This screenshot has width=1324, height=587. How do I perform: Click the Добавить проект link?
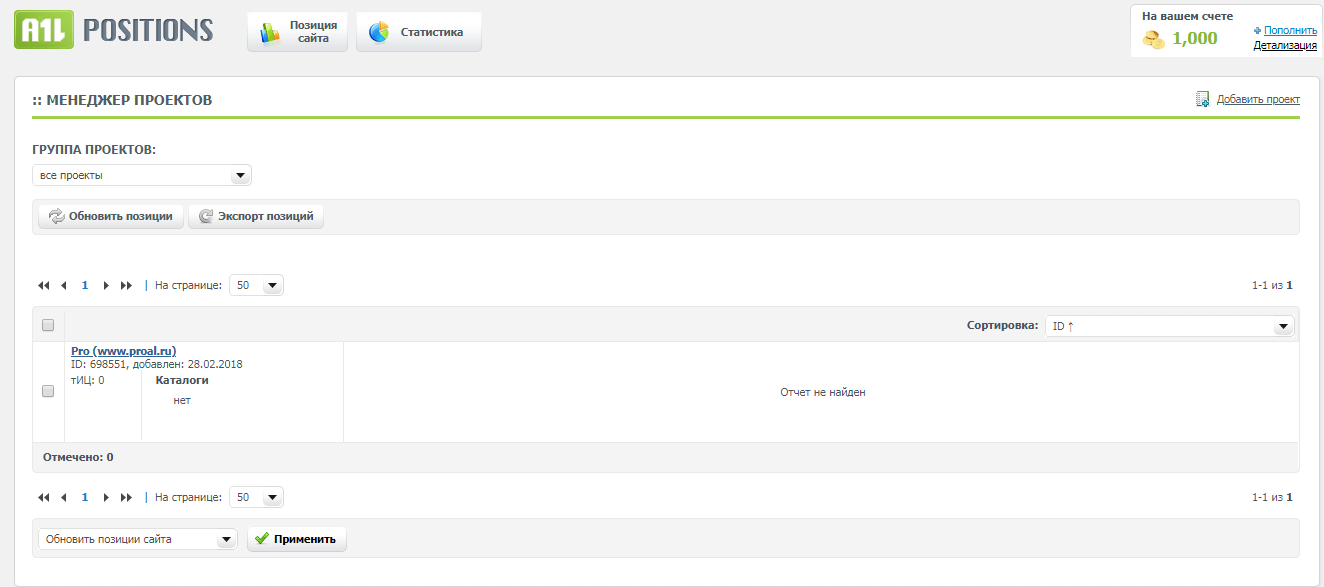(1258, 100)
